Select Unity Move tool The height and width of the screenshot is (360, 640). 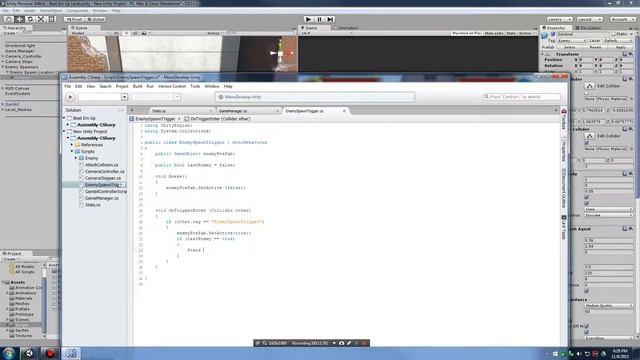19,19
